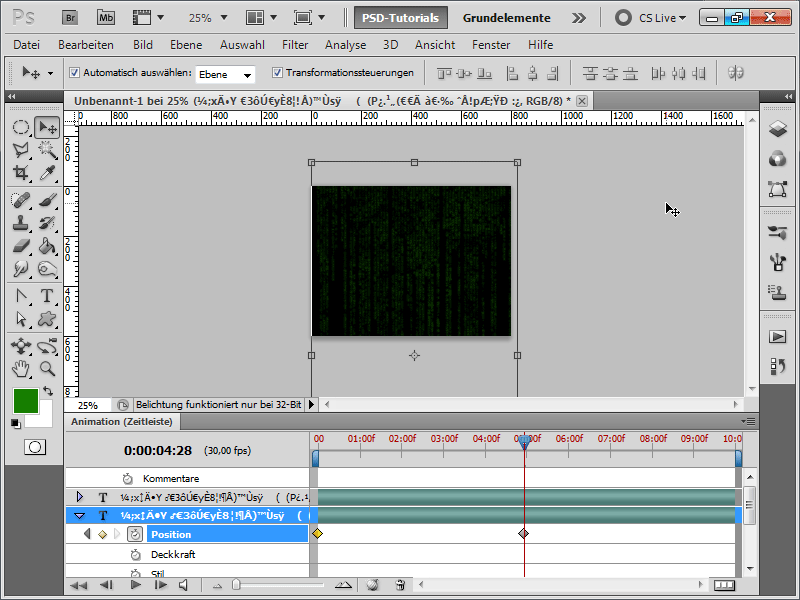Select the Eraser tool
The height and width of the screenshot is (600, 800).
pos(20,246)
